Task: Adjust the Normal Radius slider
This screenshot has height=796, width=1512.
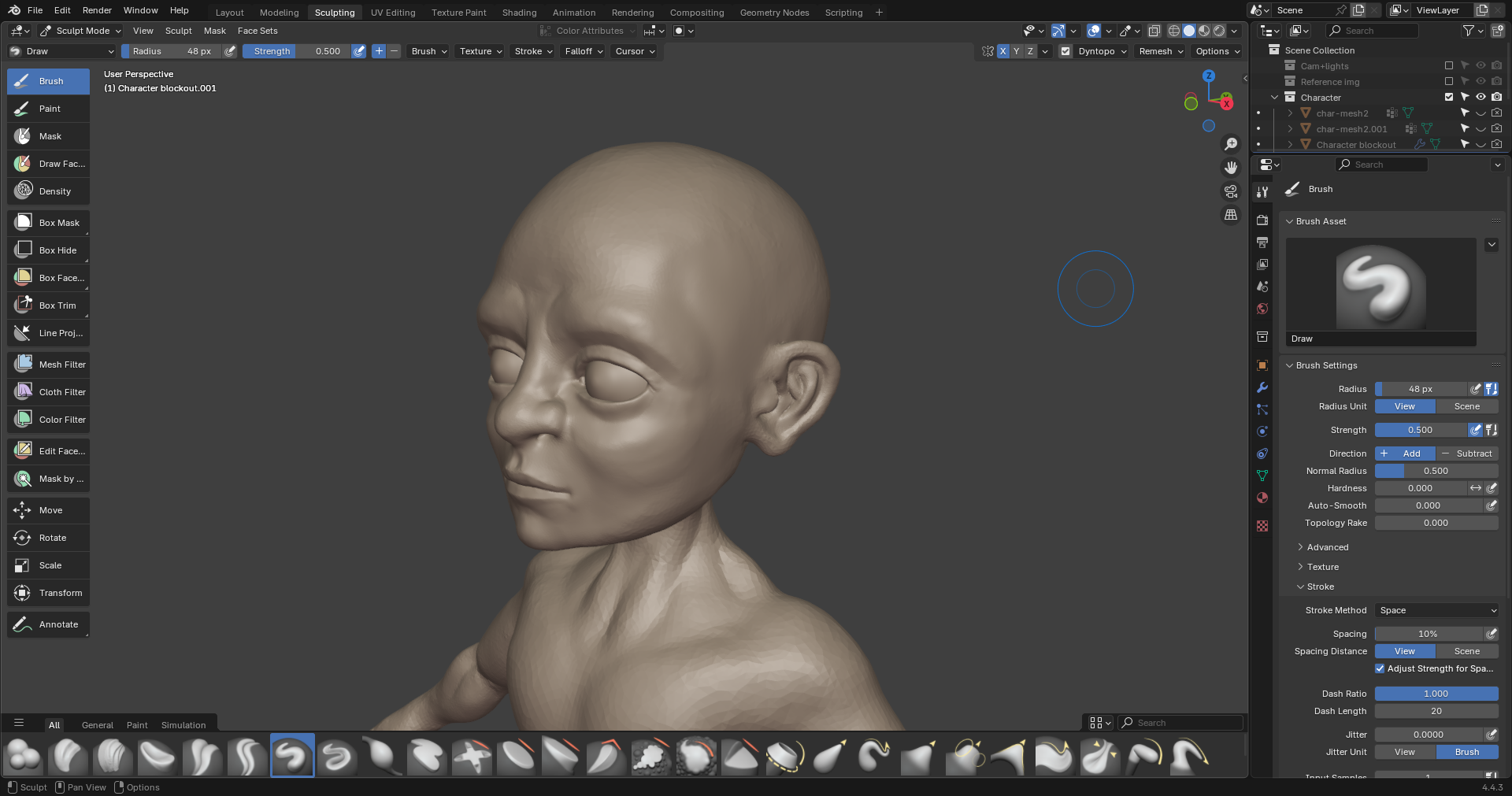Action: [x=1436, y=471]
